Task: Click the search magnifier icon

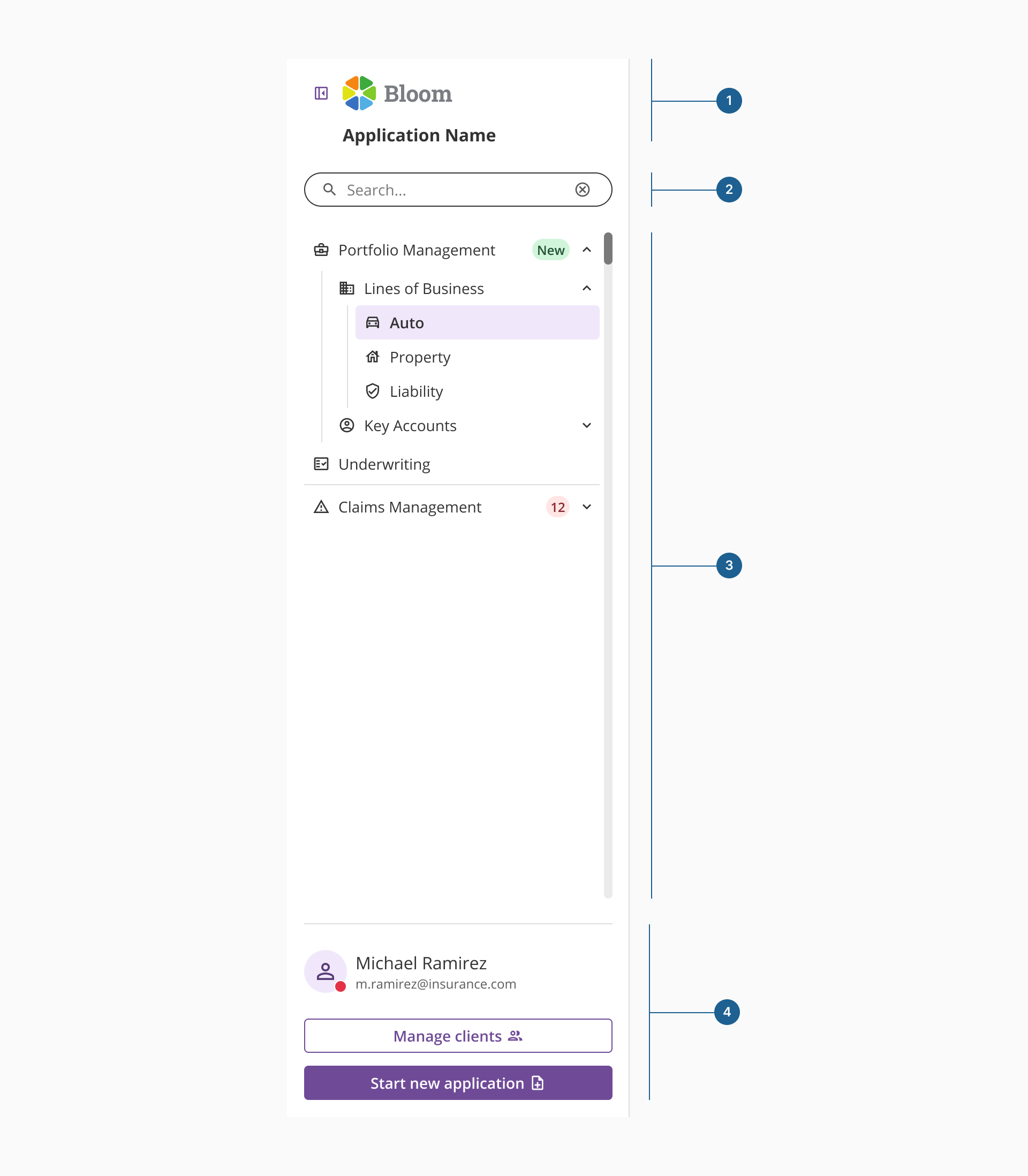Action: [329, 190]
